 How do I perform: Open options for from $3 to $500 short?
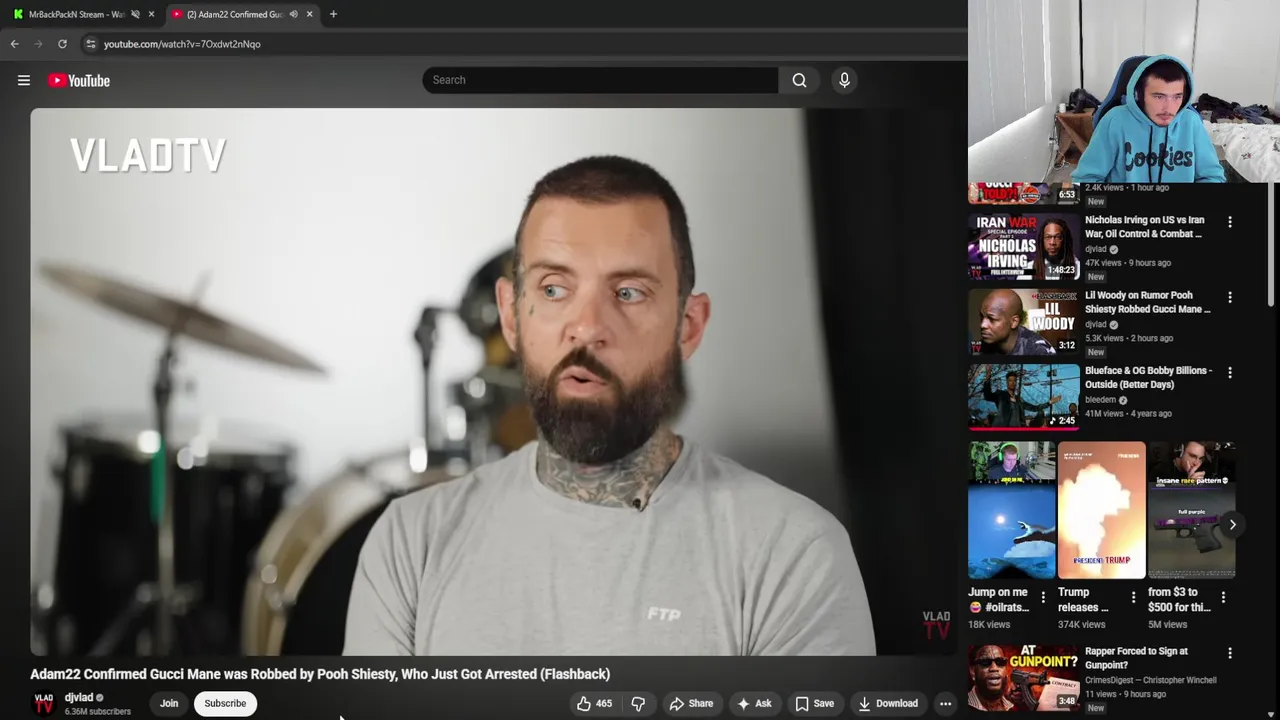coord(1223,597)
